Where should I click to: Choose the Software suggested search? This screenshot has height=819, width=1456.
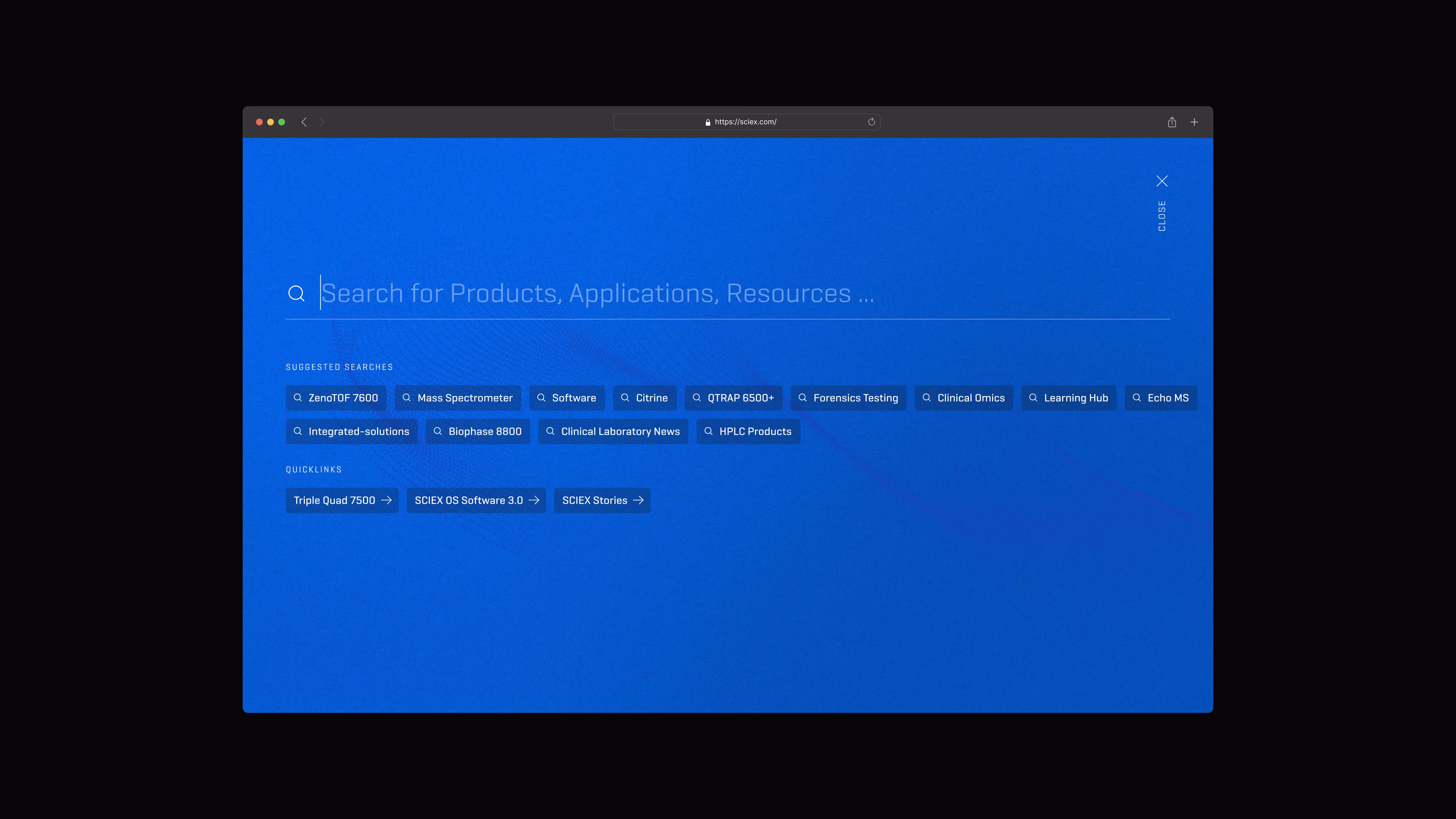pyautogui.click(x=567, y=398)
